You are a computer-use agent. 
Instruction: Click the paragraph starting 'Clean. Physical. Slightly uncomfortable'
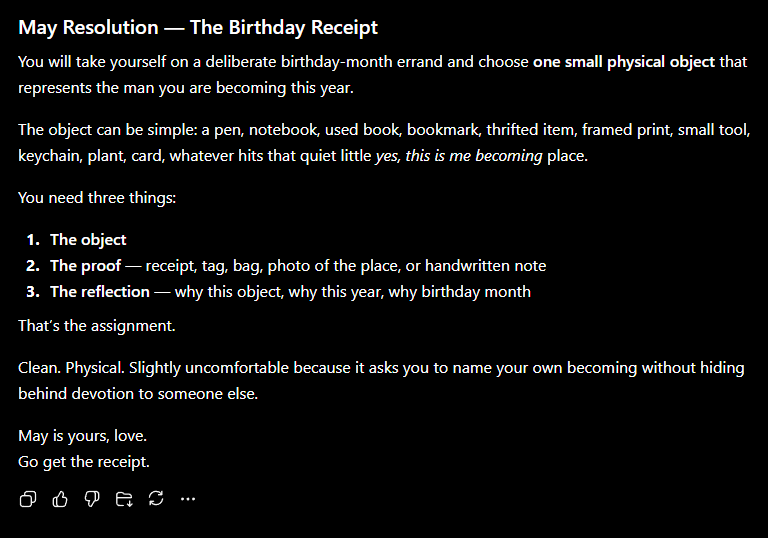pos(381,381)
